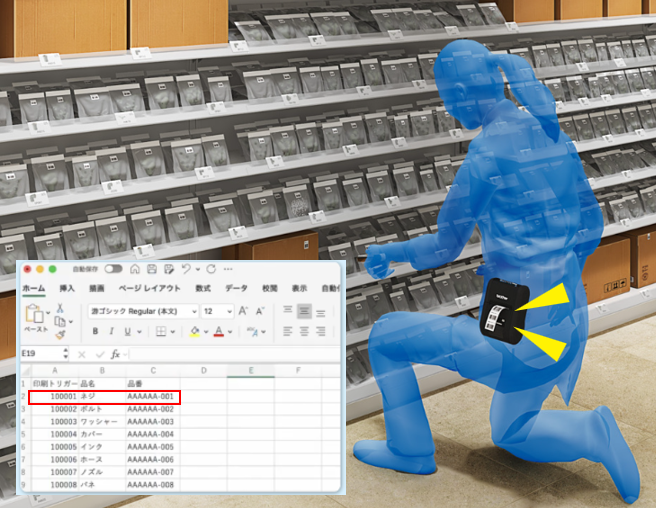The width and height of the screenshot is (656, 508).
Task: Switch to the 描画 tab
Action: click(97, 288)
